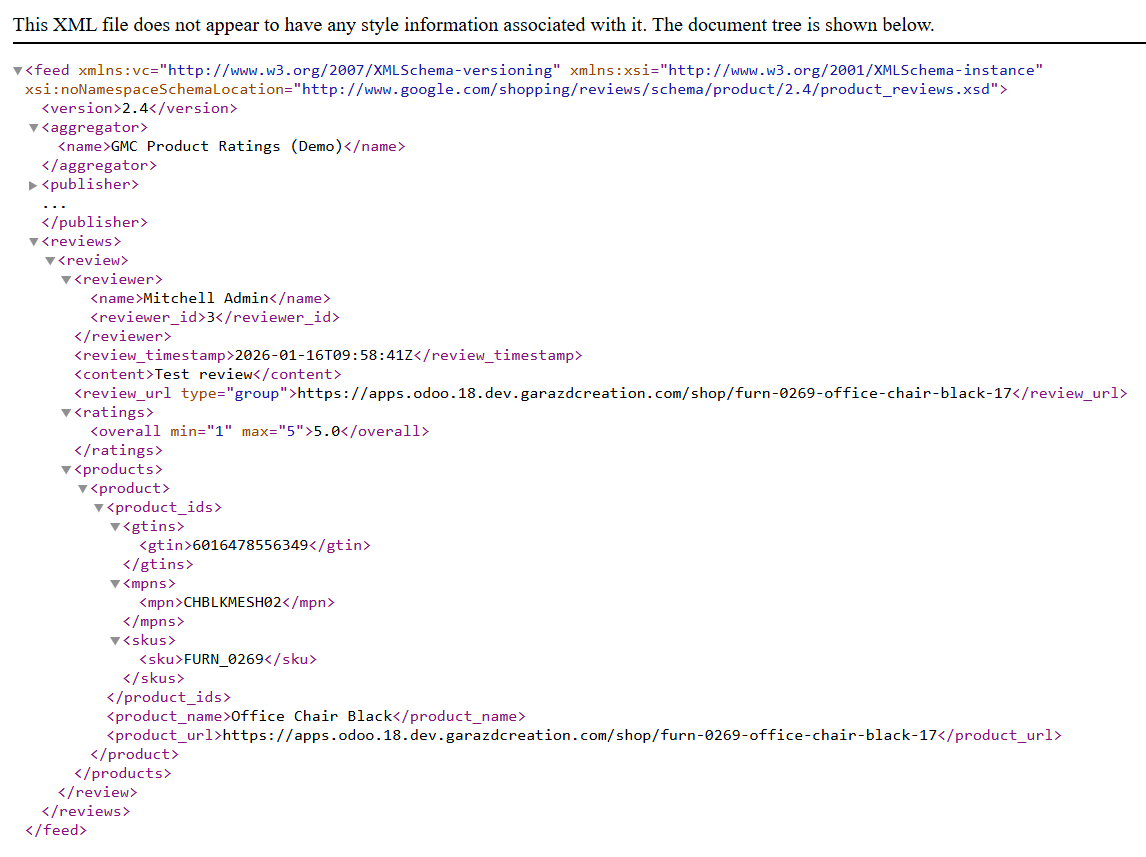Click the max="5" attribute of overall
This screenshot has width=1146, height=857.
coord(273,431)
